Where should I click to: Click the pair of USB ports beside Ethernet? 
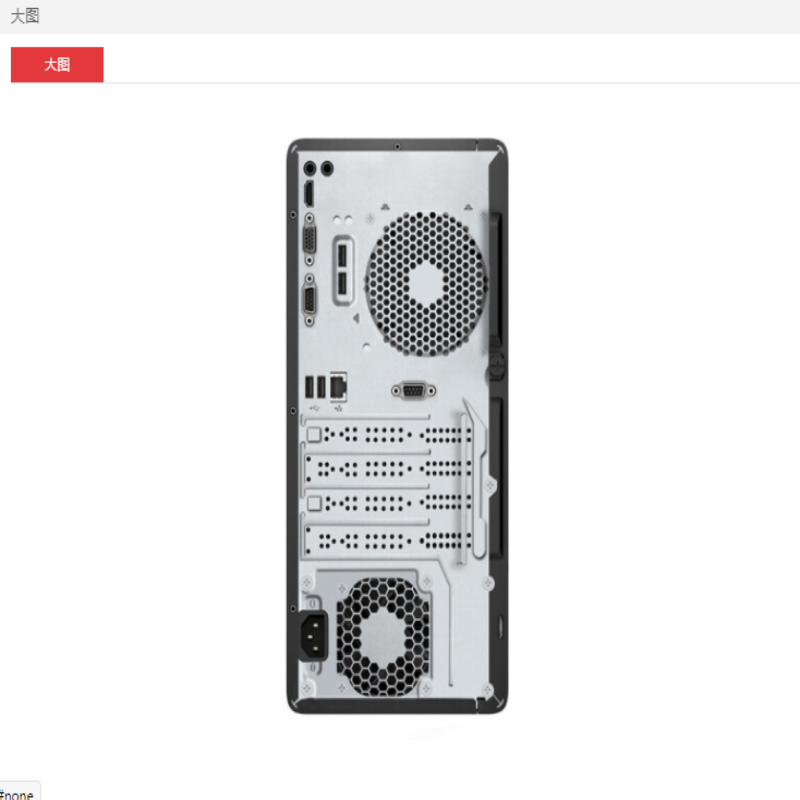(x=315, y=387)
